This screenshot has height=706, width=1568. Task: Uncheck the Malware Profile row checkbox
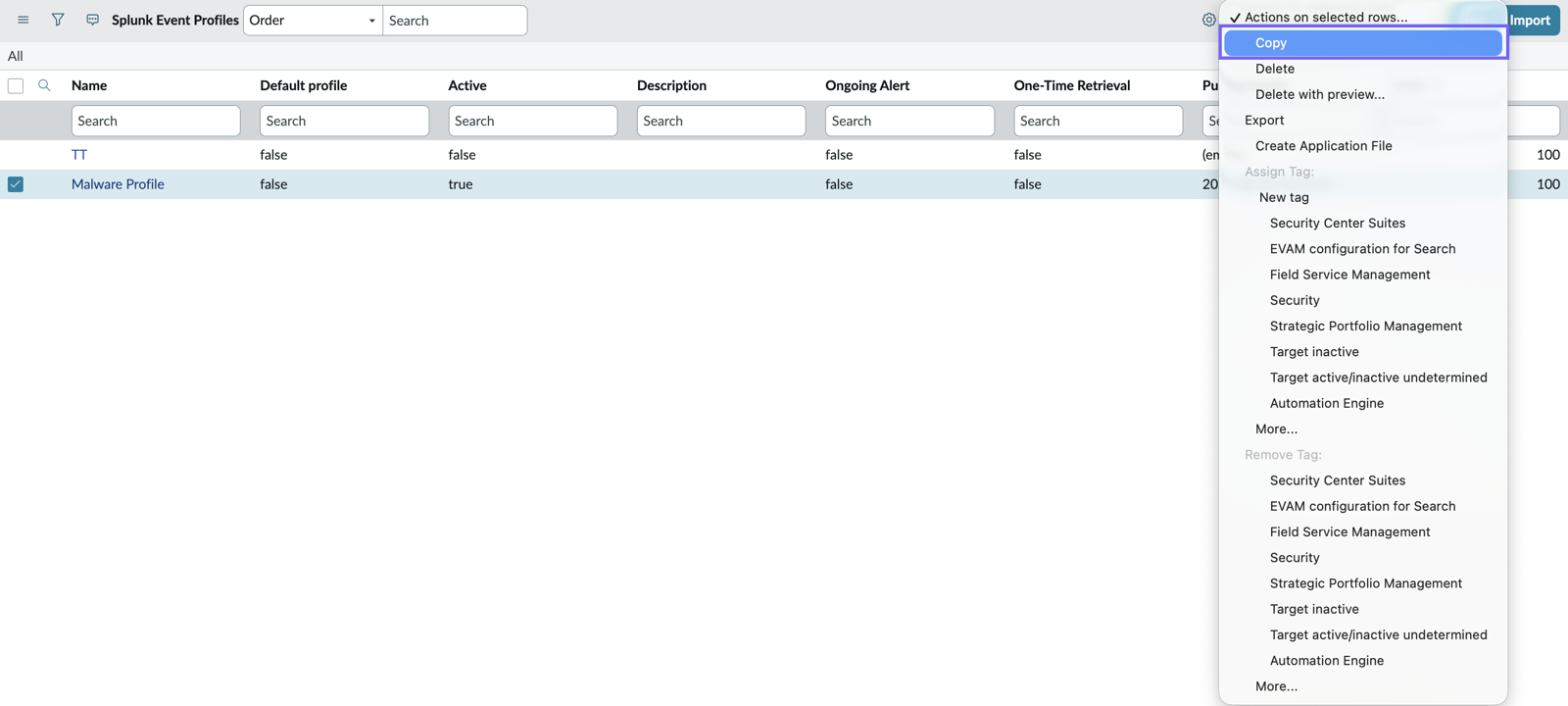point(16,184)
